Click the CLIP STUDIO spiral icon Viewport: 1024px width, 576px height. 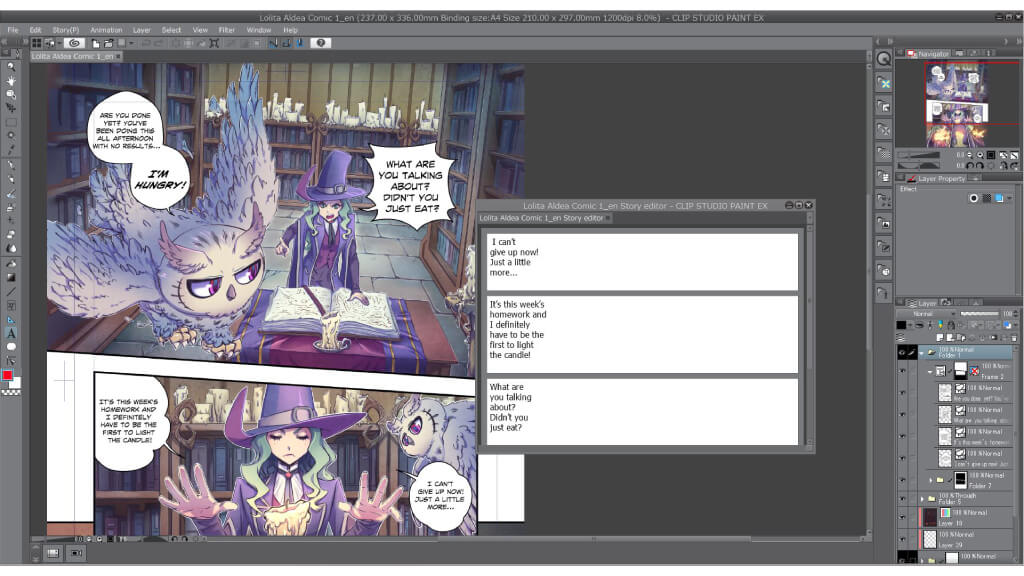(74, 43)
